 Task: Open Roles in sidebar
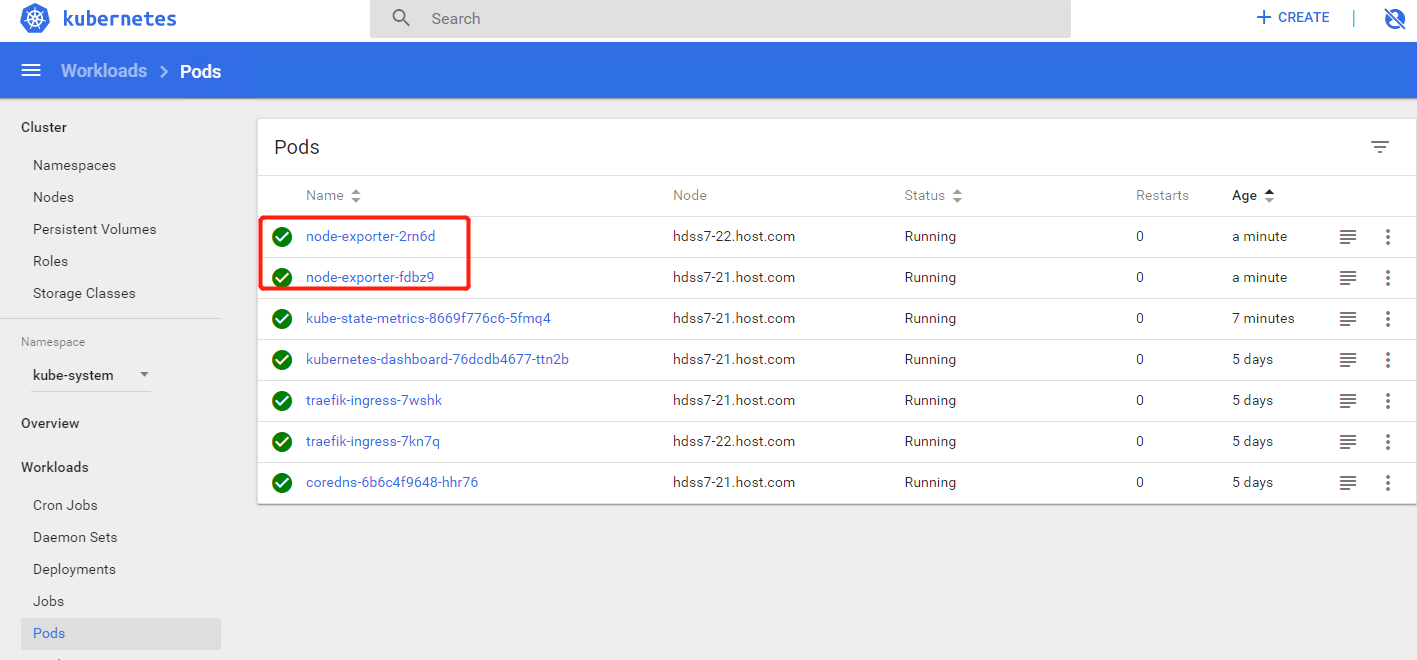[50, 261]
